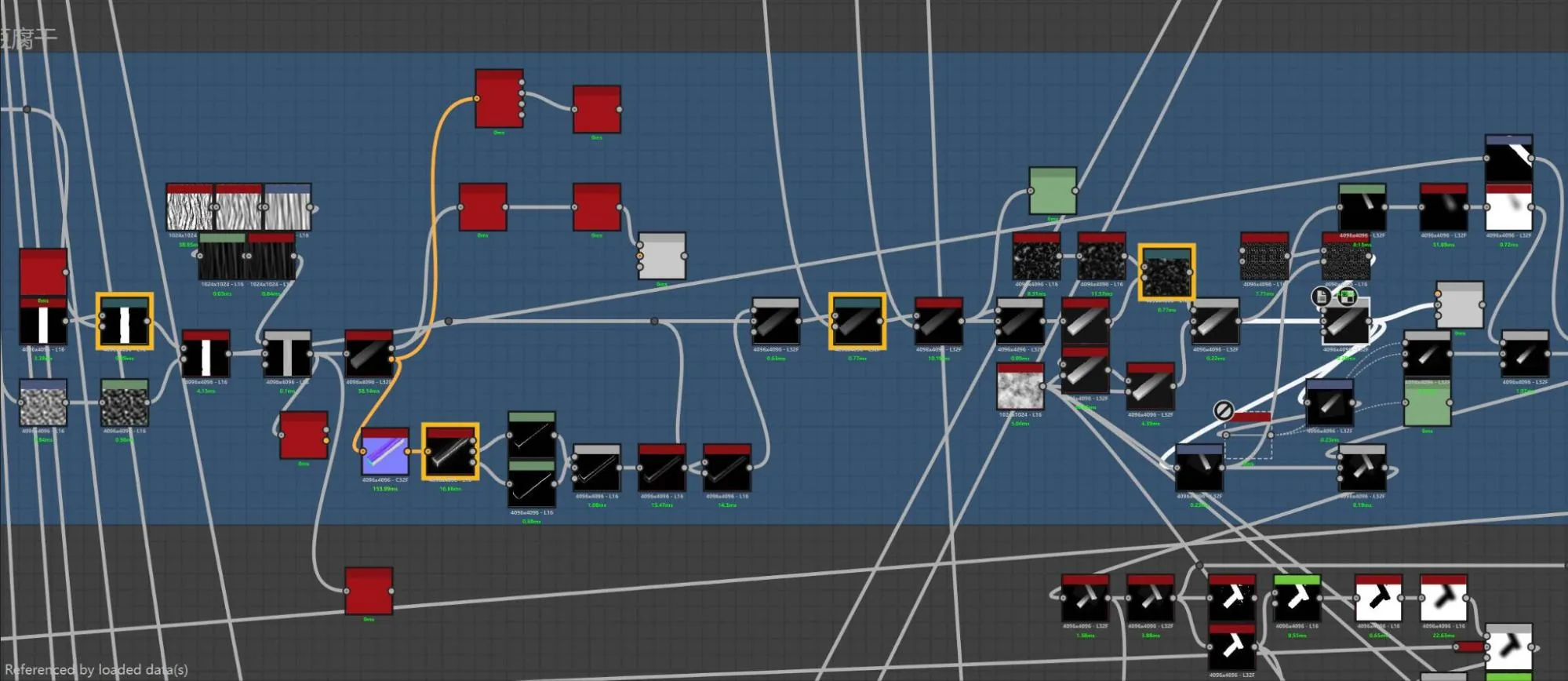
Task: Select the pale green node near the top
Action: coord(1053,191)
